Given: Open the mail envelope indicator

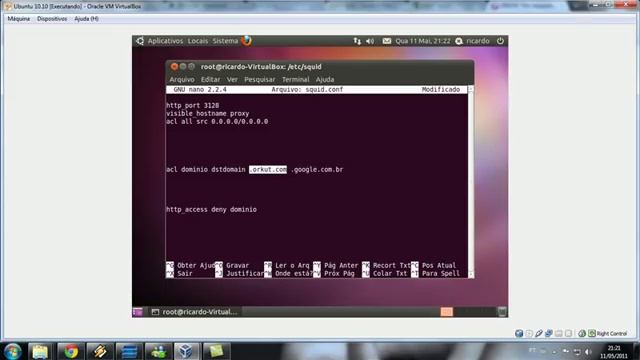Looking at the screenshot, I should tap(387, 41).
